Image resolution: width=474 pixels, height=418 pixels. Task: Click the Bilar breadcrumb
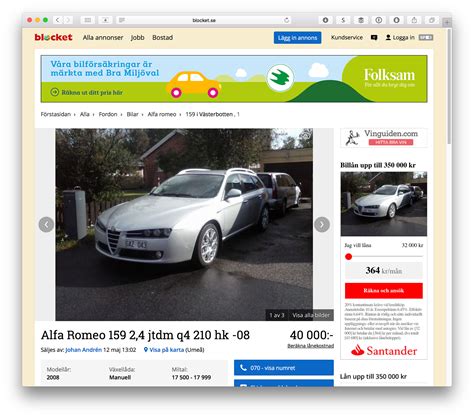132,114
